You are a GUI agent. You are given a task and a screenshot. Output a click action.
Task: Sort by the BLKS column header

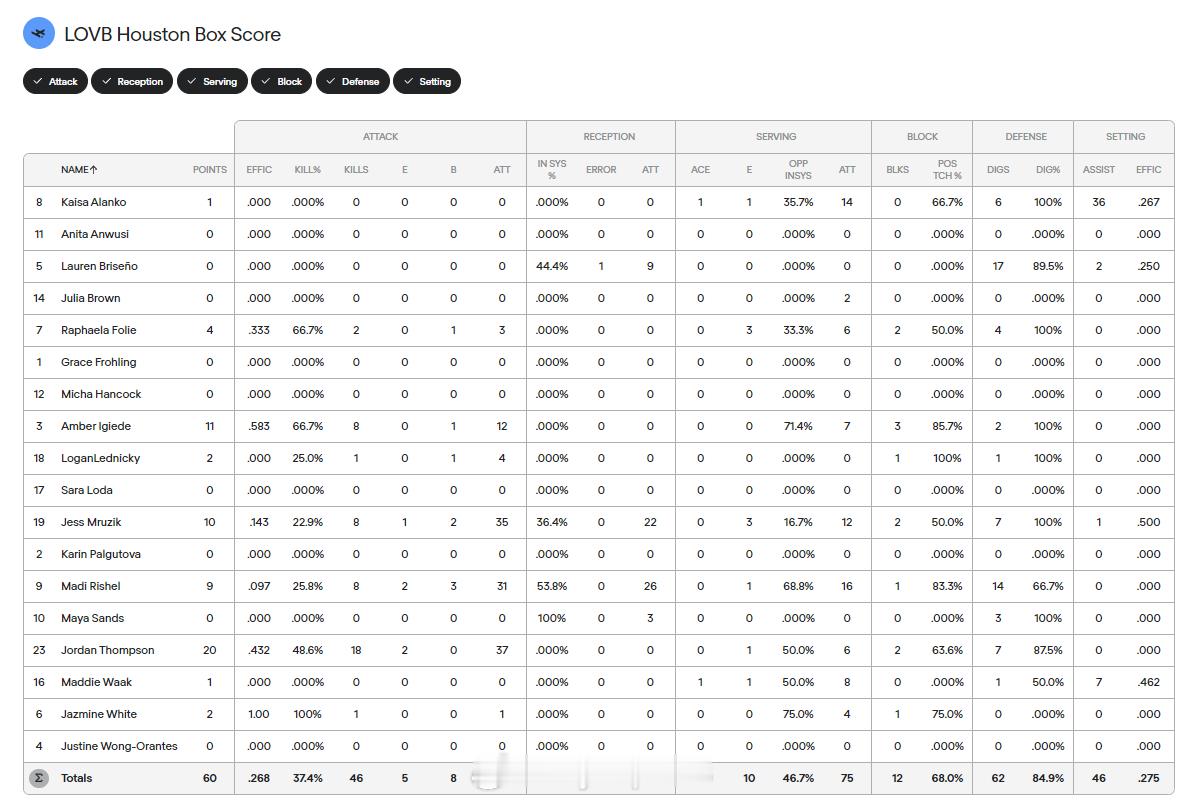coord(898,169)
